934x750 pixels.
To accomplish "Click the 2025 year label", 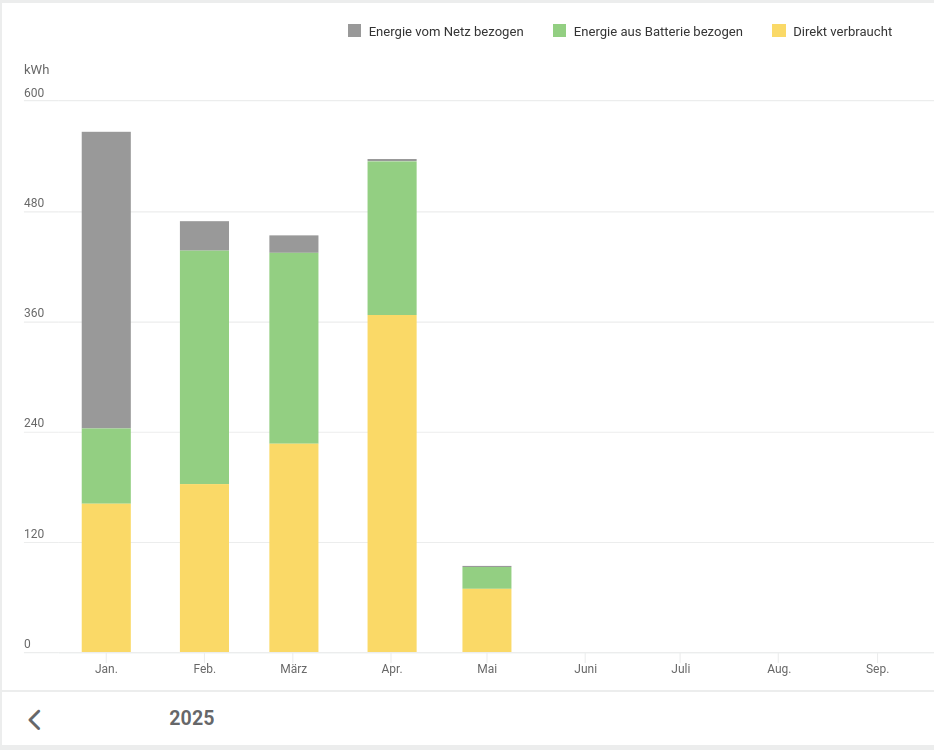I will pos(191,718).
